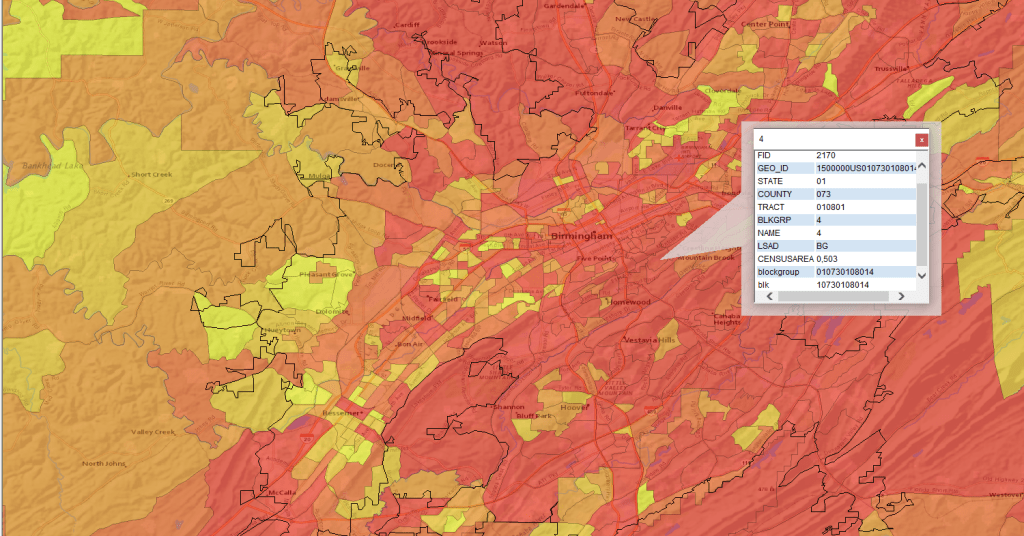Select the GEO_ID row in popup

(x=834, y=168)
